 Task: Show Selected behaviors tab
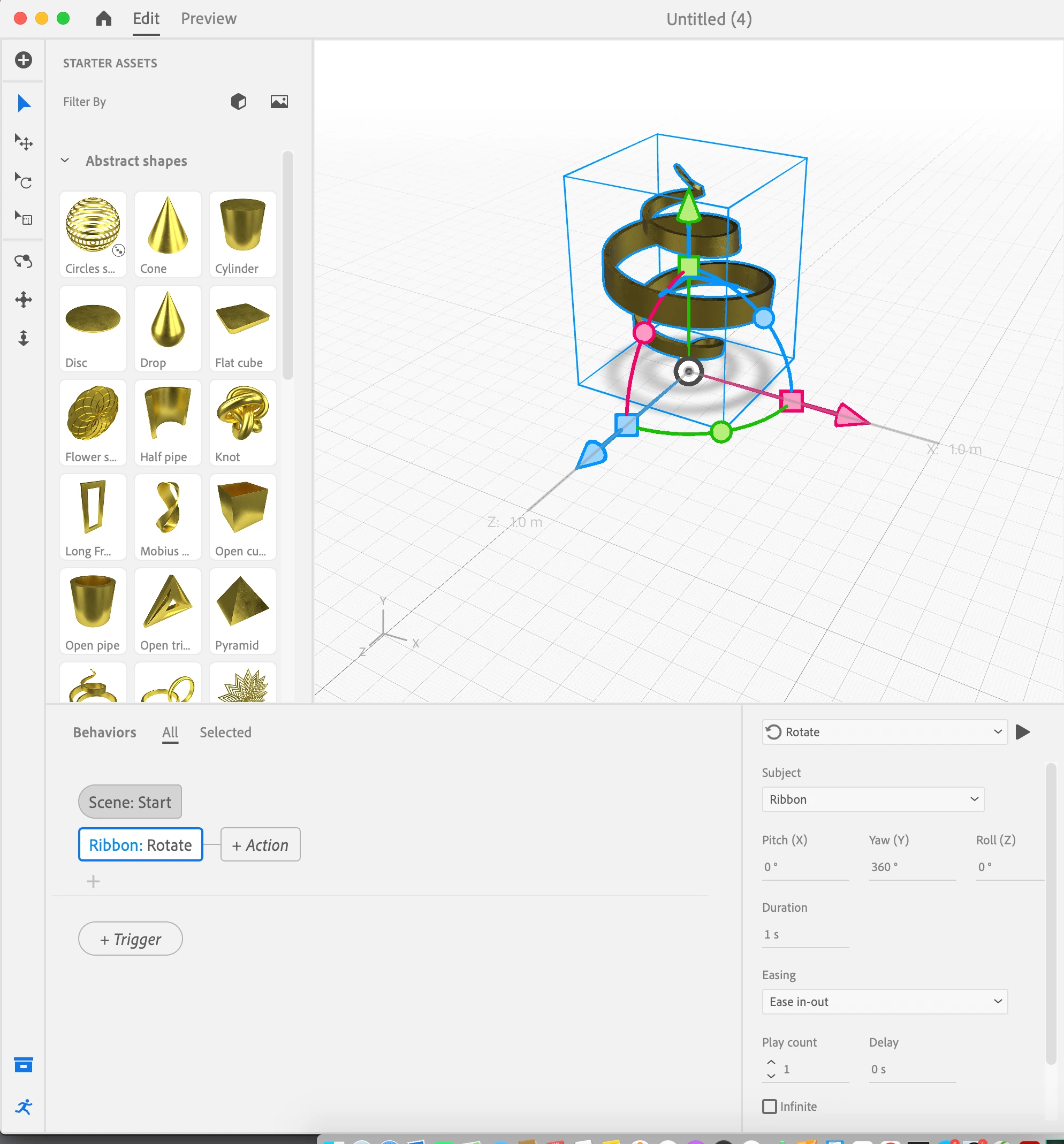point(225,732)
